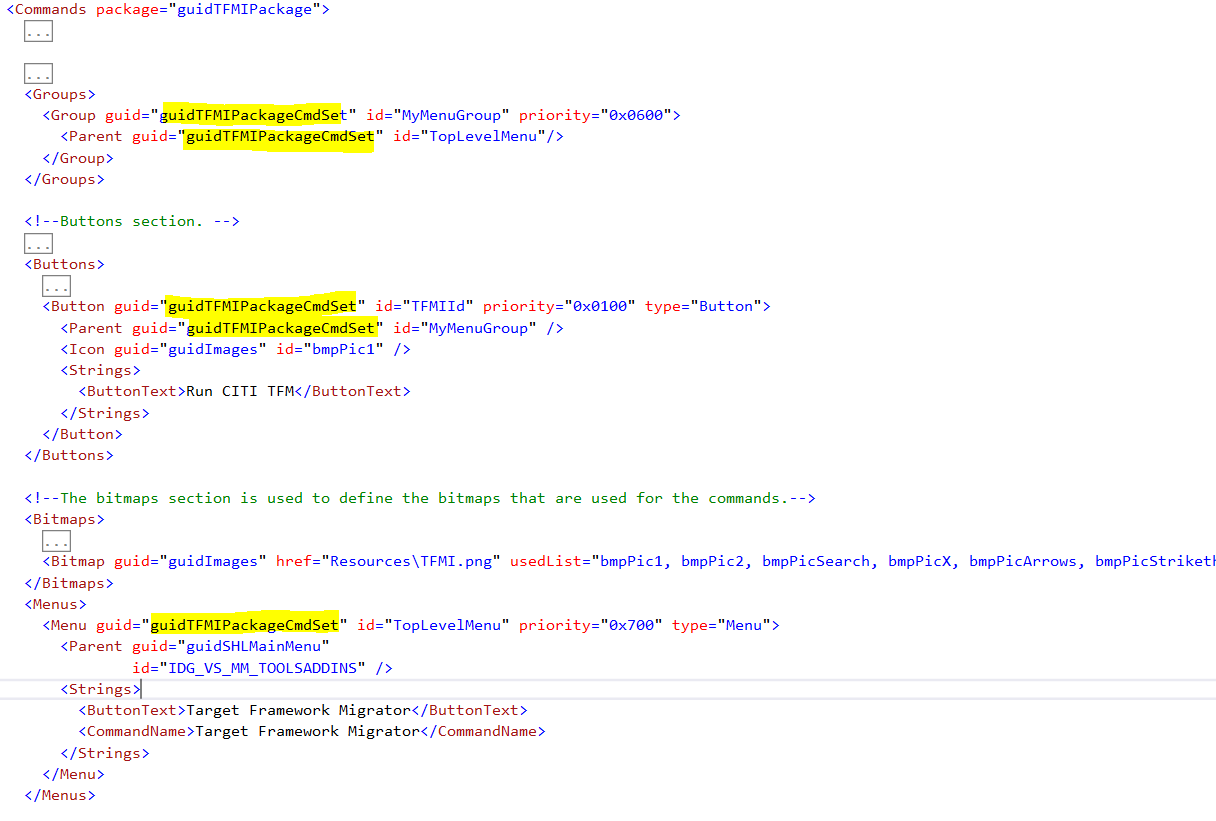Click the <Menus> opening tag
Image resolution: width=1216 pixels, height=821 pixels.
[56, 604]
